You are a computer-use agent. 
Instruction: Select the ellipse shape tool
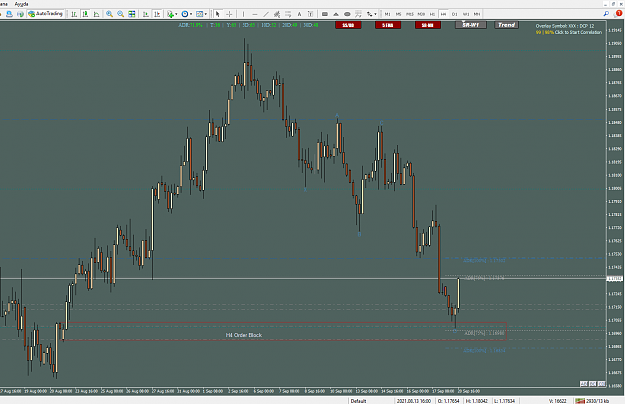(x=347, y=14)
